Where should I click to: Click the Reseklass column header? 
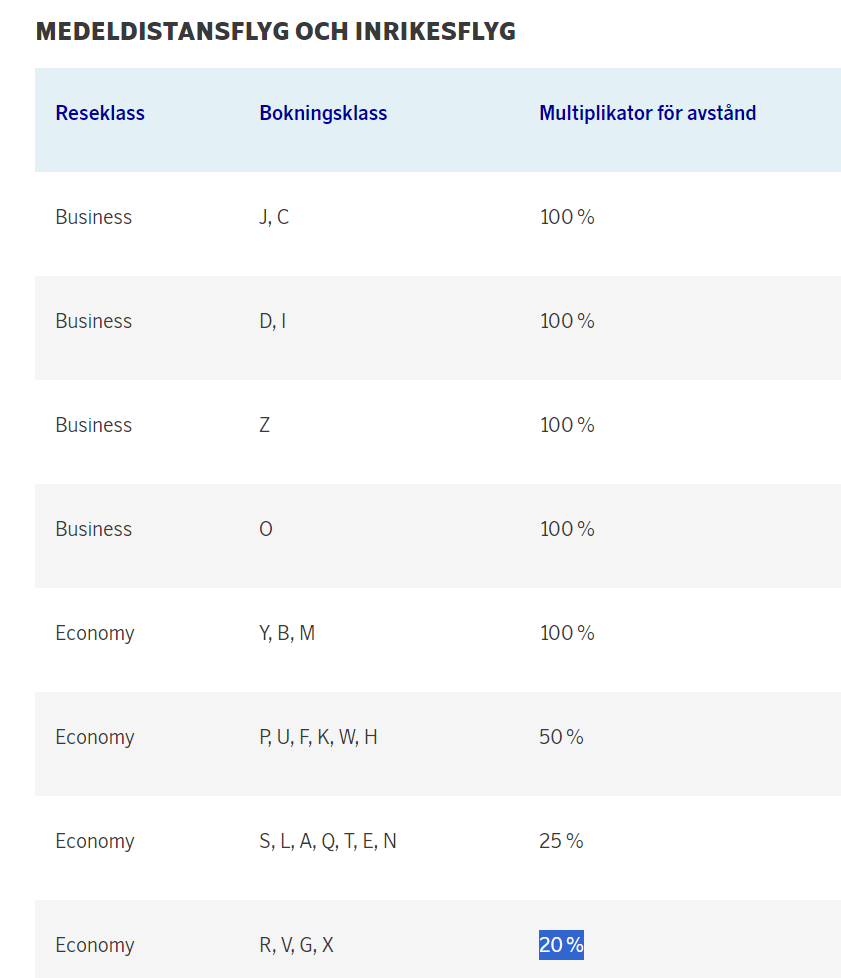pos(100,113)
